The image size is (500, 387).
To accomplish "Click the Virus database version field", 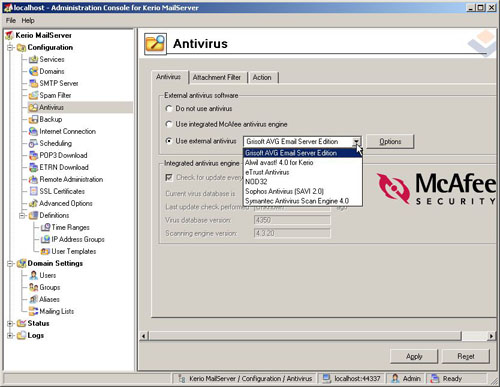I will (292, 220).
